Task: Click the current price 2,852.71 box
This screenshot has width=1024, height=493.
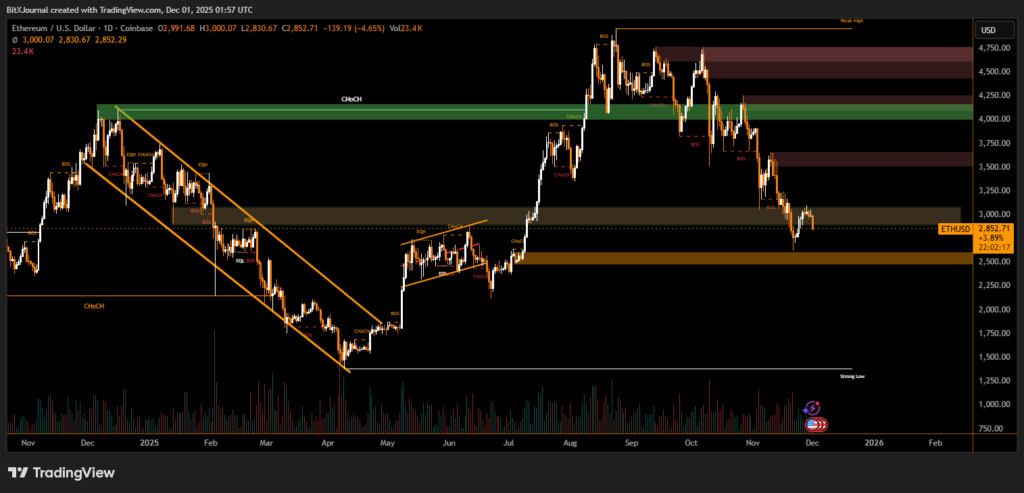Action: (991, 229)
